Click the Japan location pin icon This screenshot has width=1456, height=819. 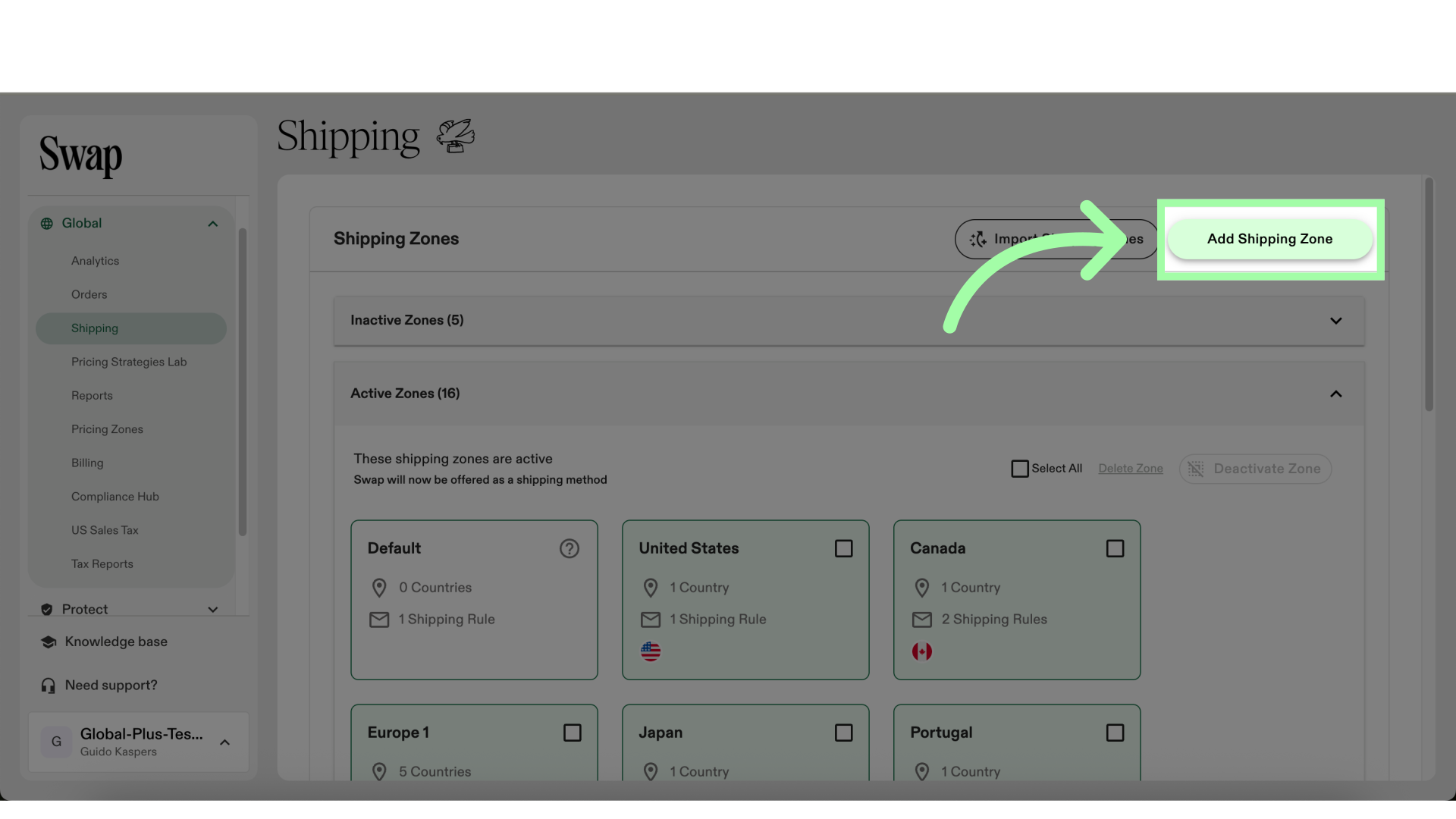click(651, 771)
